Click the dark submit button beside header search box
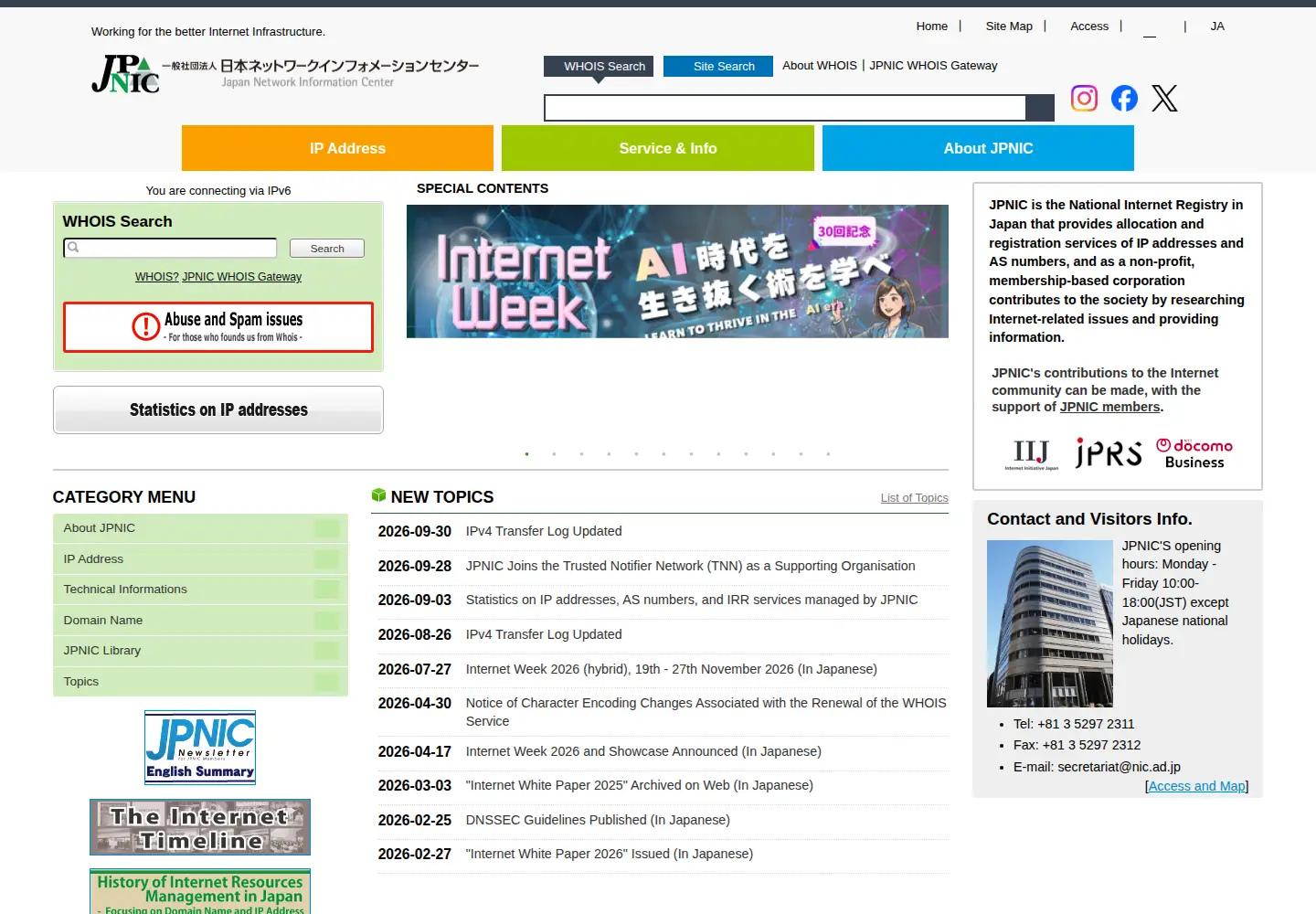1316x914 pixels. pyautogui.click(x=1040, y=108)
